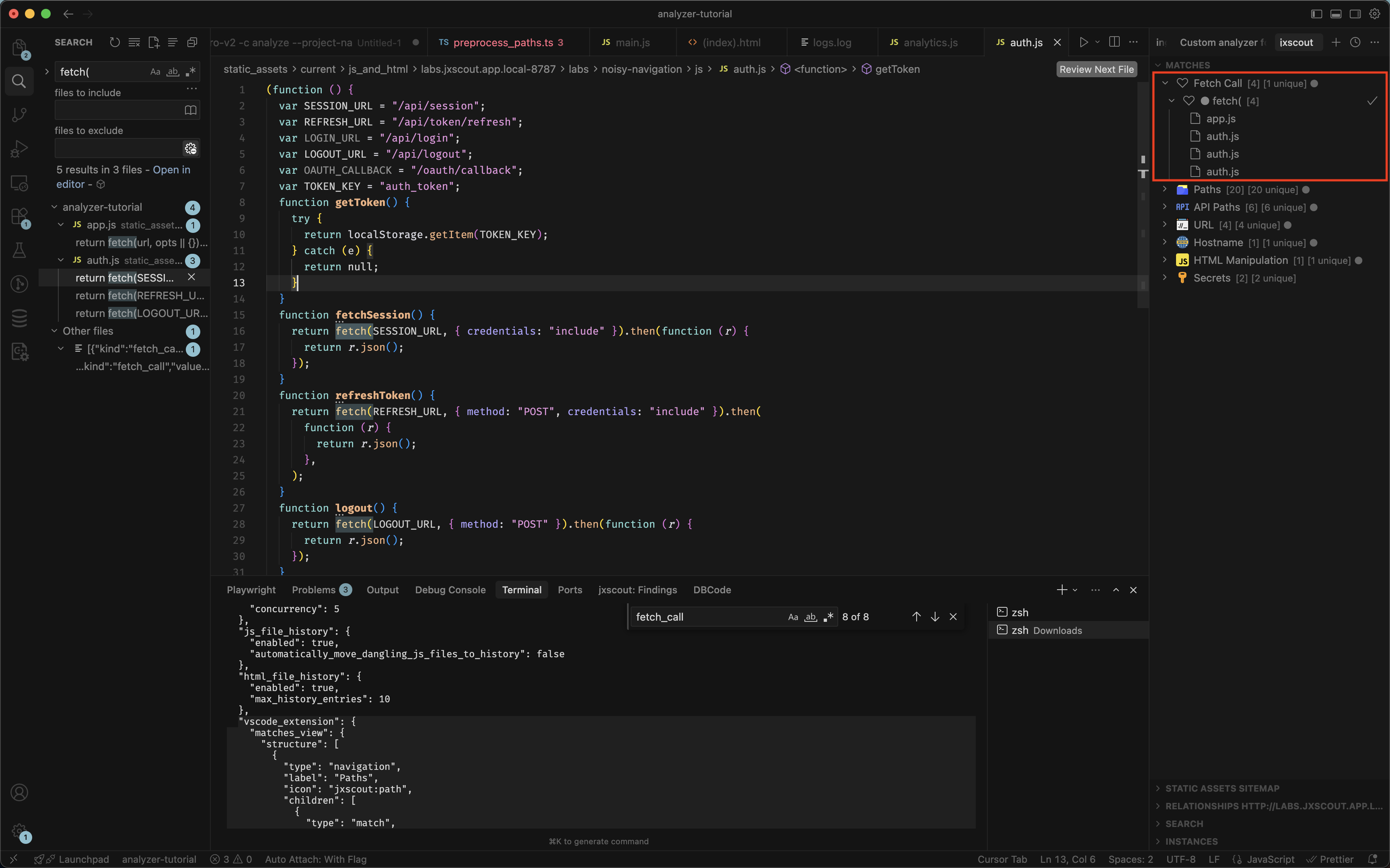Toggle Match Whole Word in search box

tap(173, 72)
